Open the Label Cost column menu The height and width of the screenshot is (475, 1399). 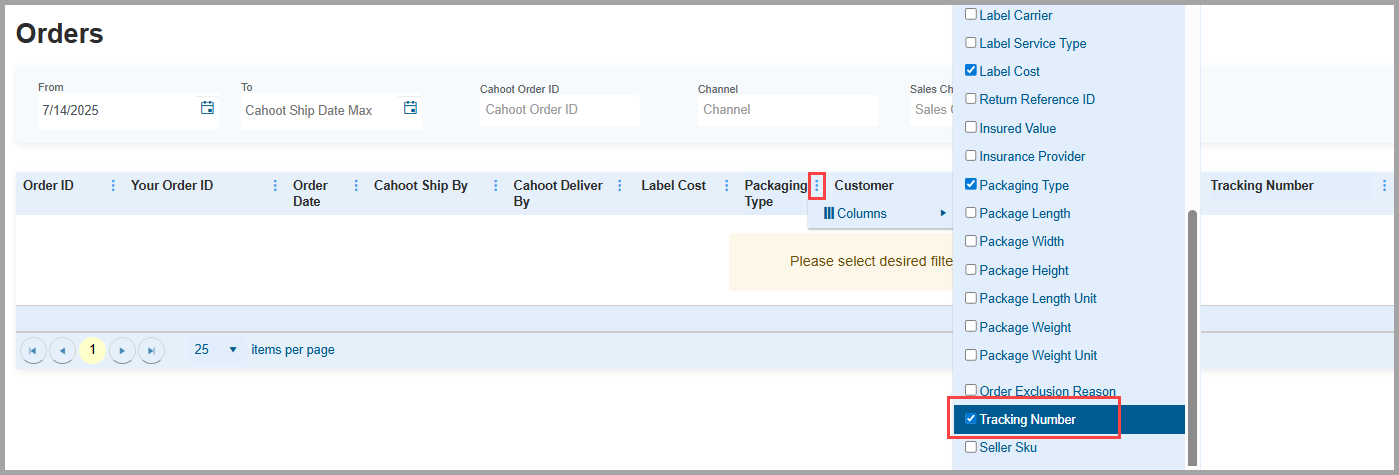pos(726,186)
